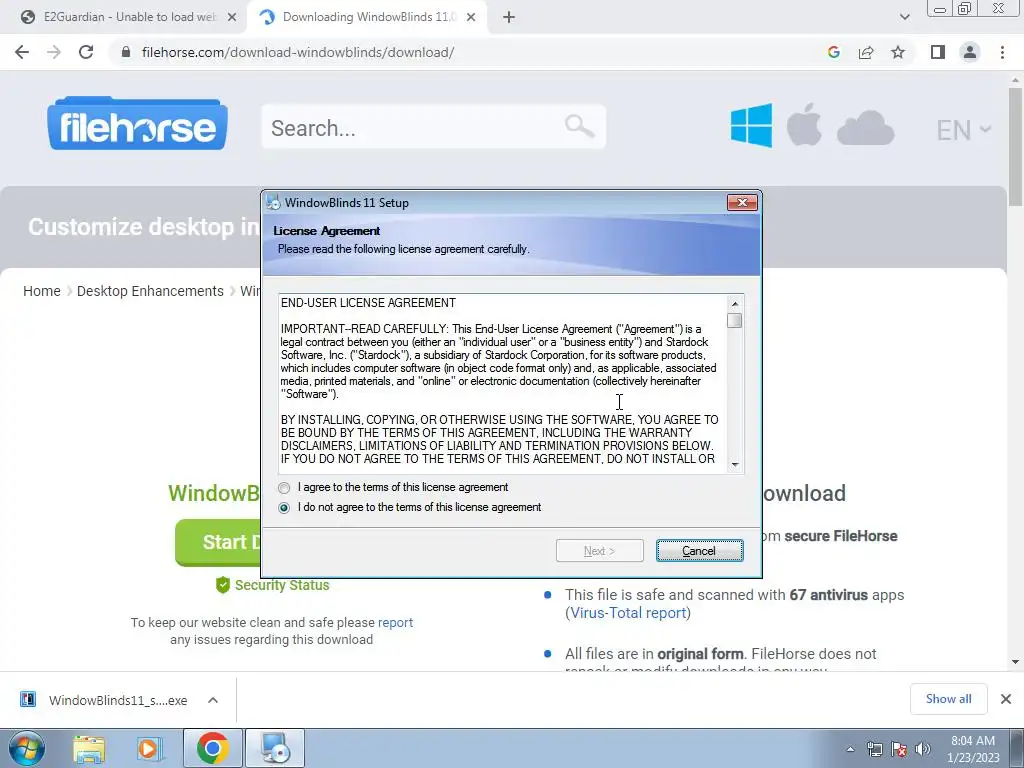Click the 'report' link

click(395, 622)
